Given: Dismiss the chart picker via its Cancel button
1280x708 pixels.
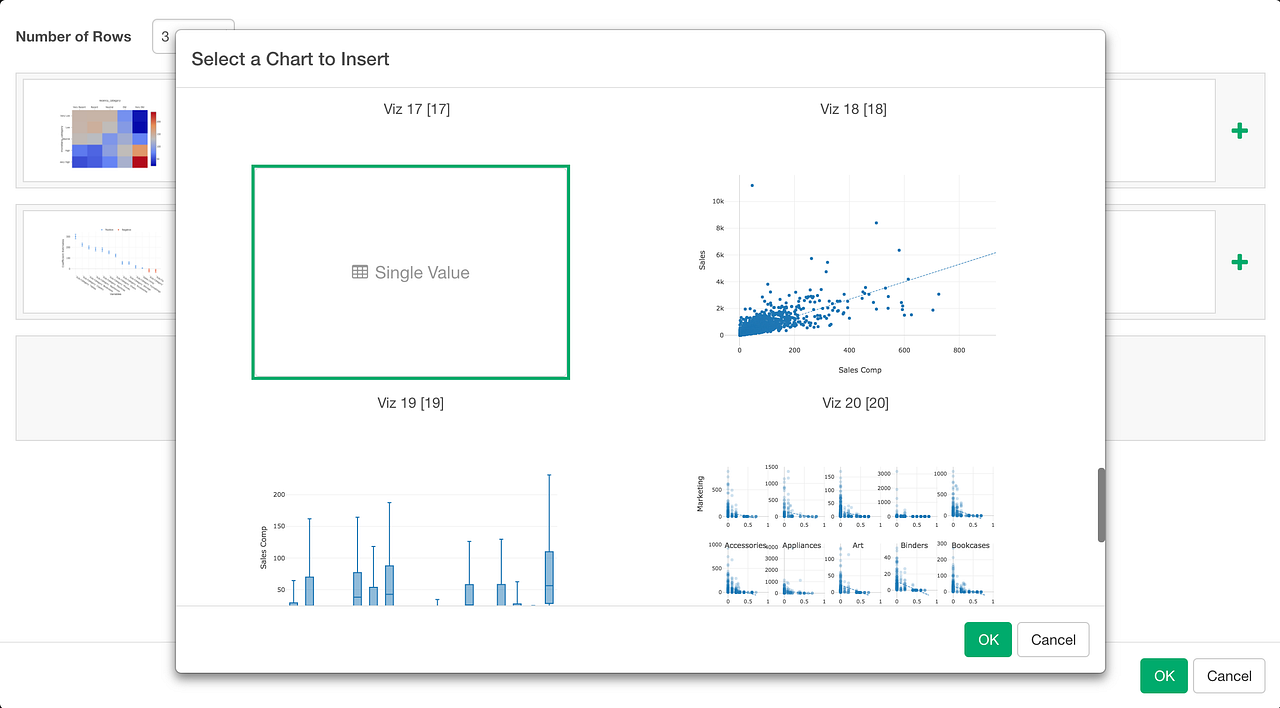Looking at the screenshot, I should coord(1053,639).
